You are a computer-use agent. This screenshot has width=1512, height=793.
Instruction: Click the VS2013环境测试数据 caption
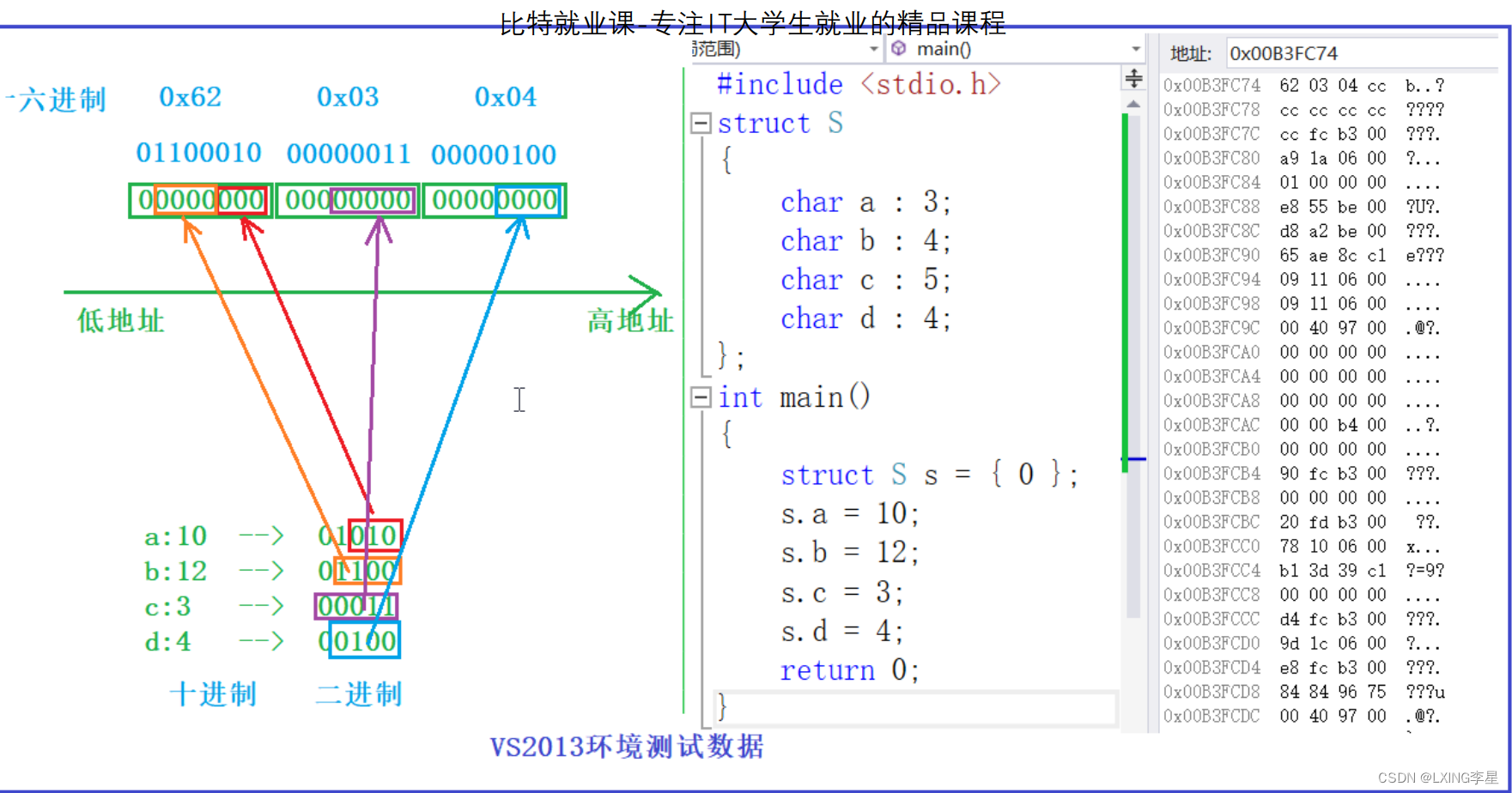coord(627,747)
